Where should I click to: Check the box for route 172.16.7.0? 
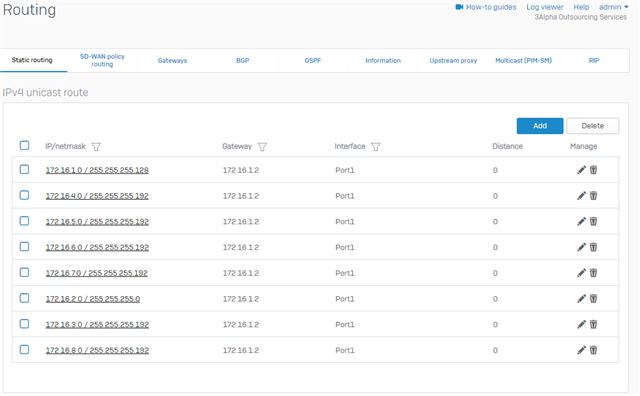(24, 272)
